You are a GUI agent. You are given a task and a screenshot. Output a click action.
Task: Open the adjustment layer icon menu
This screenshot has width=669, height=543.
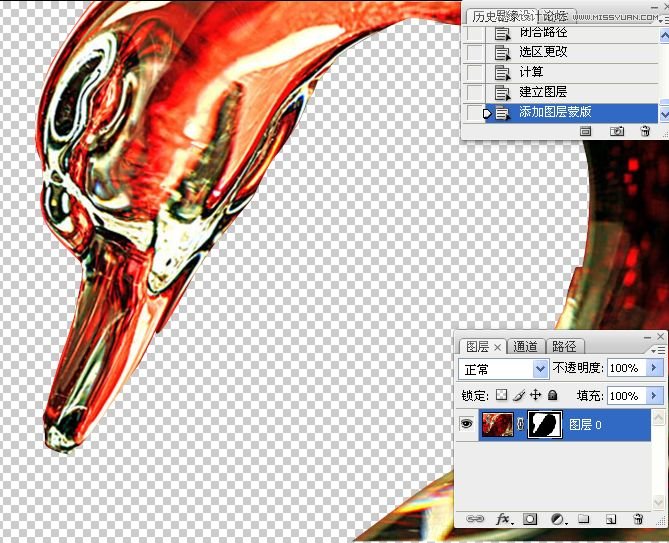(558, 520)
